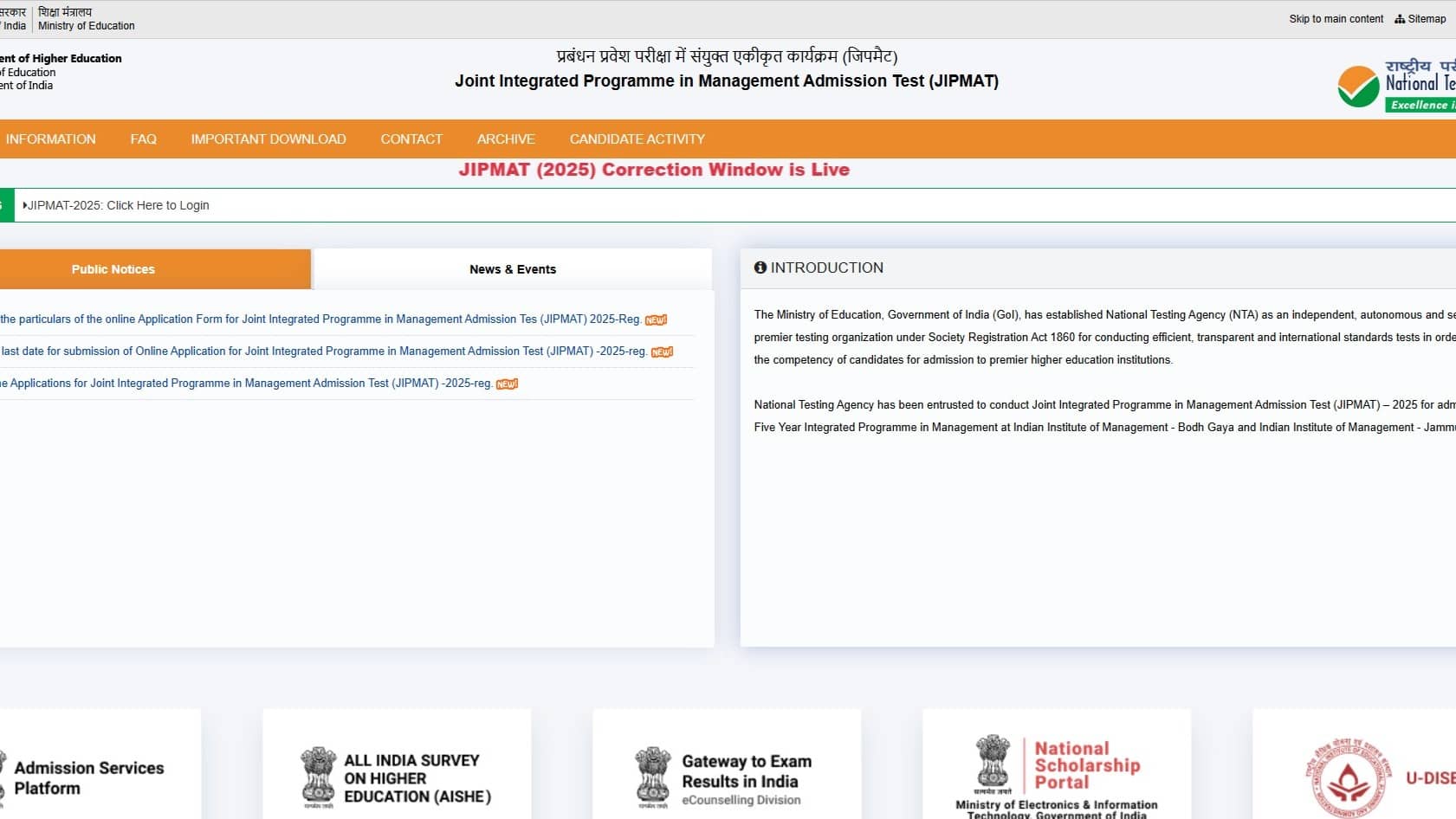1456x819 pixels.
Task: Go to the CONTACT page
Action: (411, 139)
